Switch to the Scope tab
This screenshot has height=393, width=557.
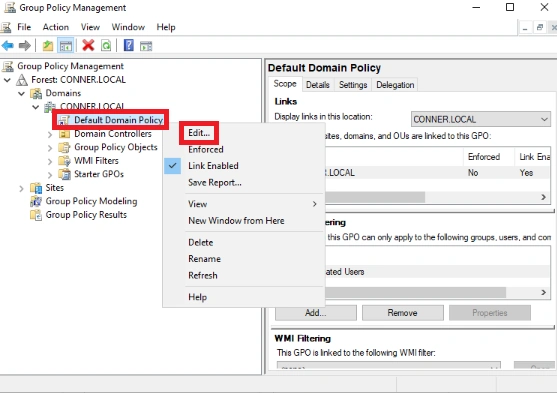[x=285, y=84]
